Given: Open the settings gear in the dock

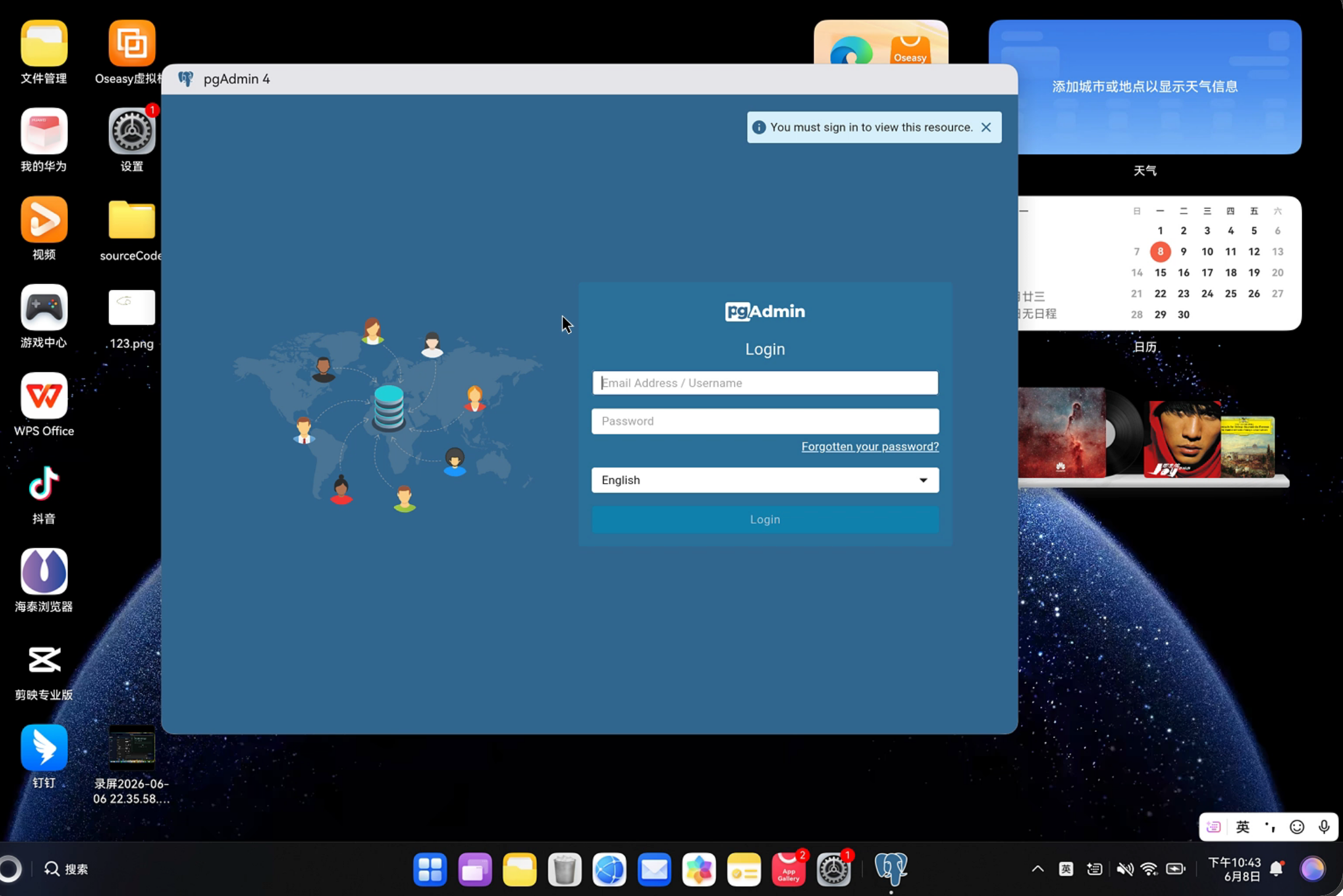Looking at the screenshot, I should pyautogui.click(x=834, y=870).
